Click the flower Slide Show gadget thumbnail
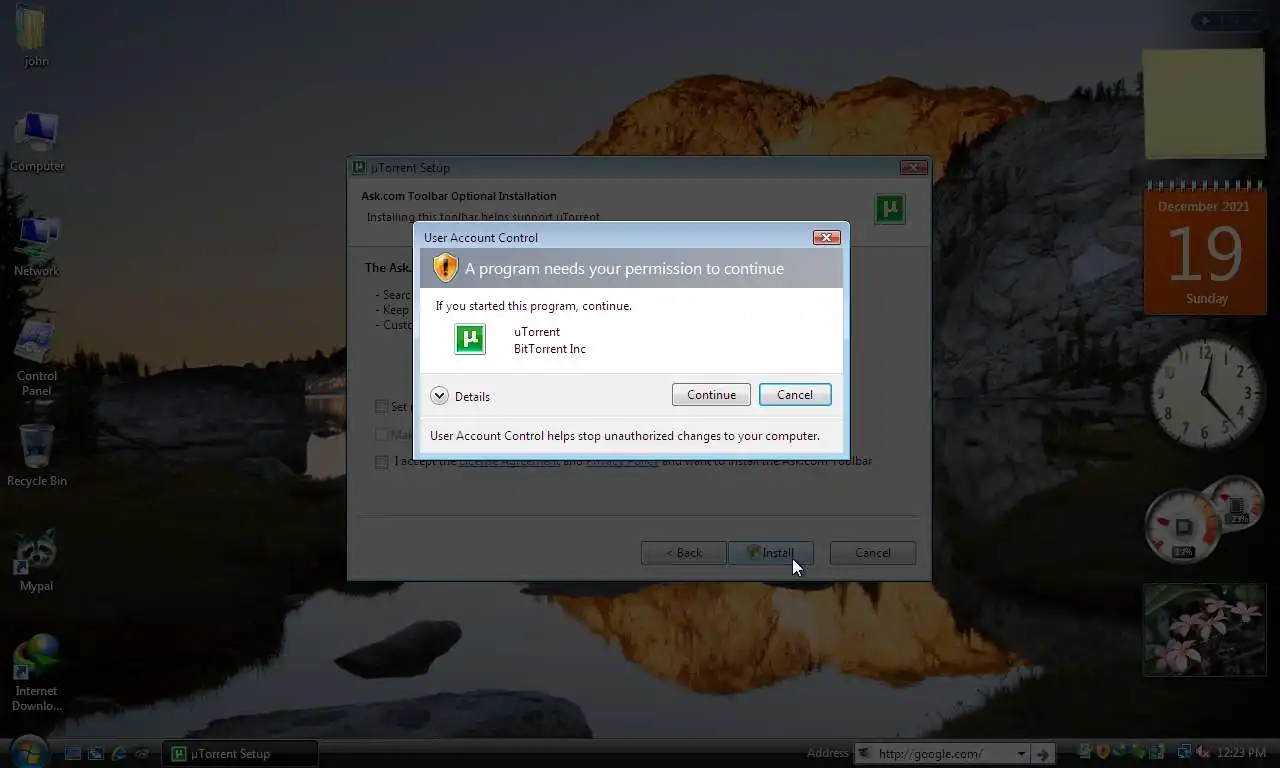This screenshot has width=1280, height=768. click(1204, 630)
